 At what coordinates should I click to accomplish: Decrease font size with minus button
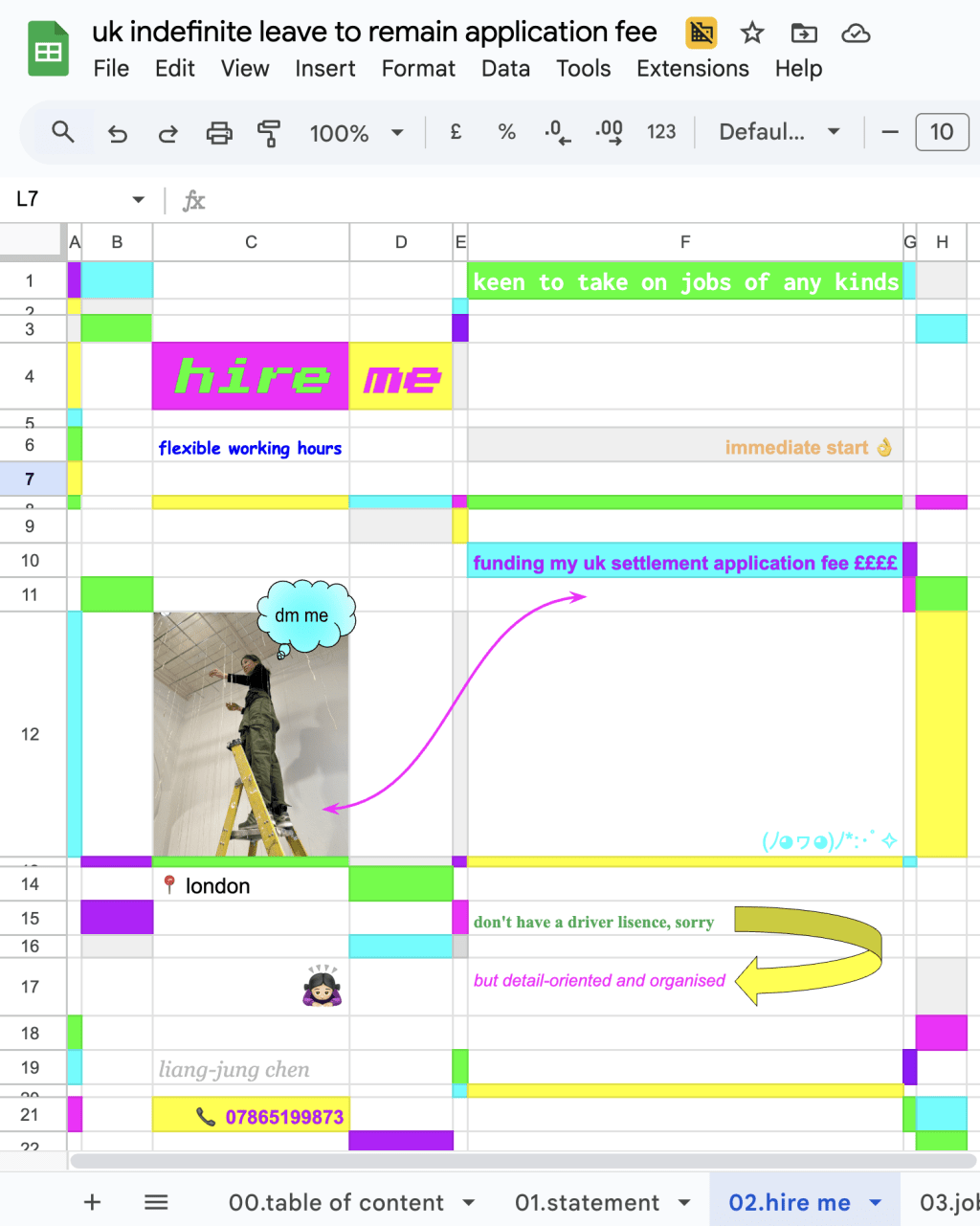pos(890,132)
